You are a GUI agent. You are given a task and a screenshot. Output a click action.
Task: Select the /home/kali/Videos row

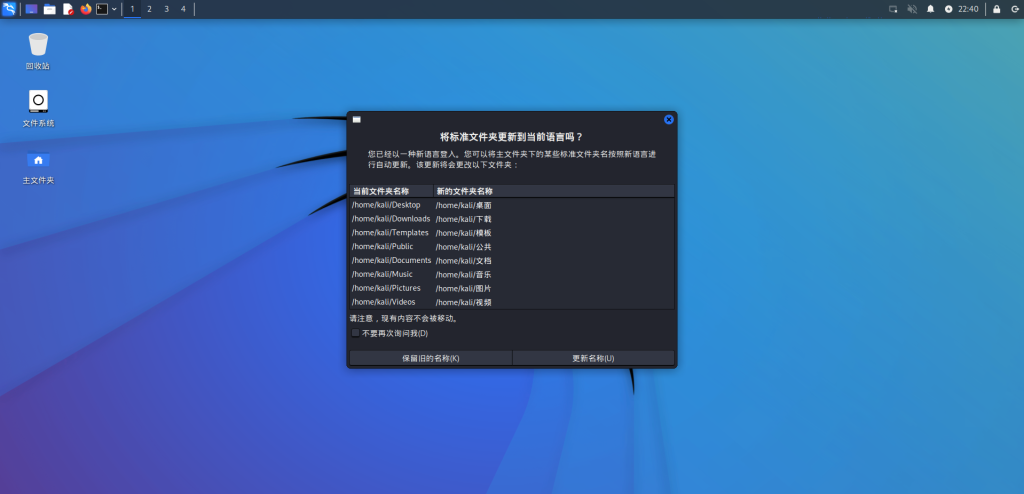click(x=512, y=302)
